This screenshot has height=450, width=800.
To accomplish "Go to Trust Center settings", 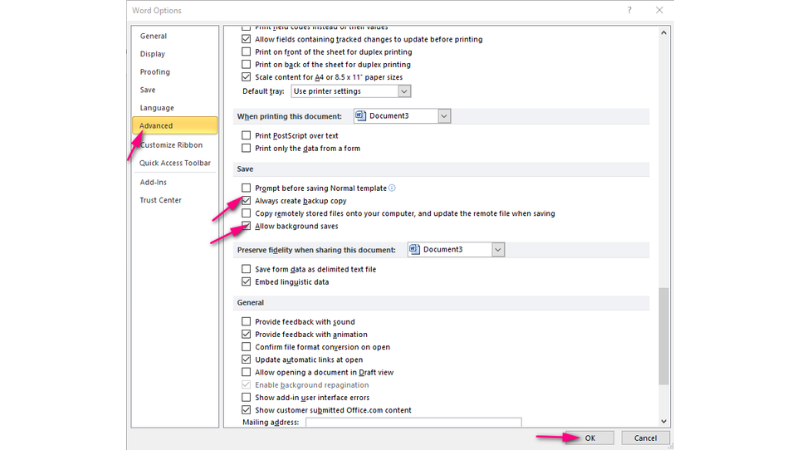I will tap(161, 200).
